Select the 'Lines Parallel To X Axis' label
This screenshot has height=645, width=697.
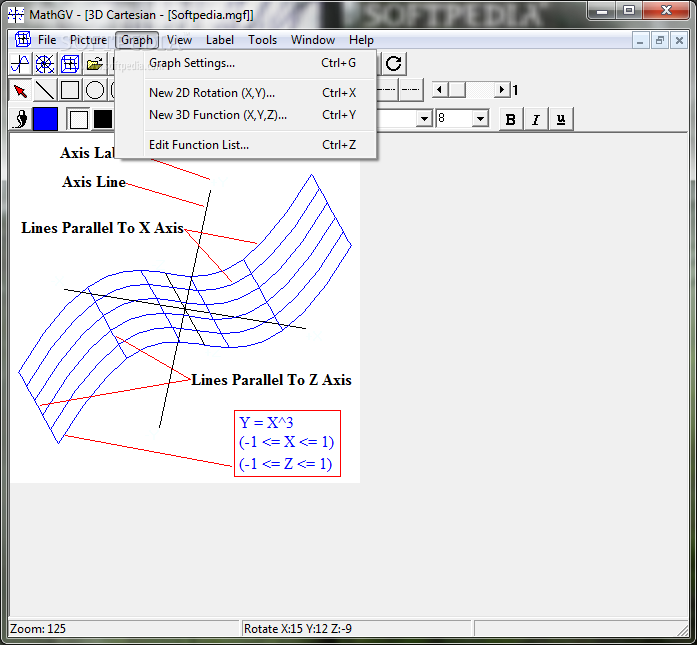[103, 228]
